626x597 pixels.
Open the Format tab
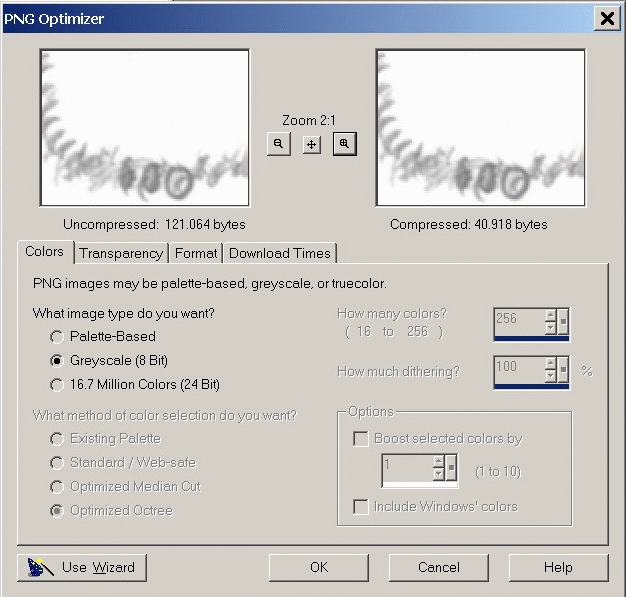click(x=196, y=254)
